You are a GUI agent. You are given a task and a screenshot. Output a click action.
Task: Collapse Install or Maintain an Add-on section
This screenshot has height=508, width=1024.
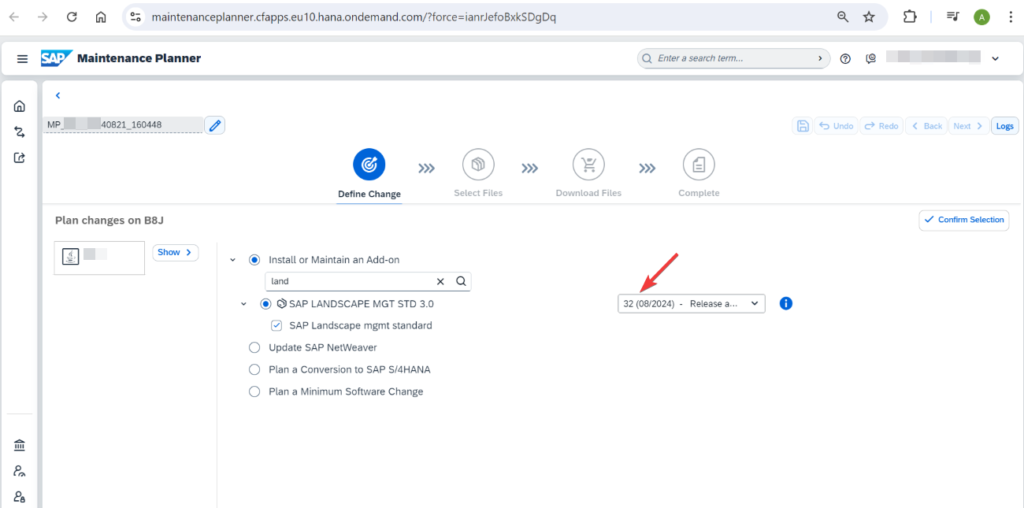232,260
